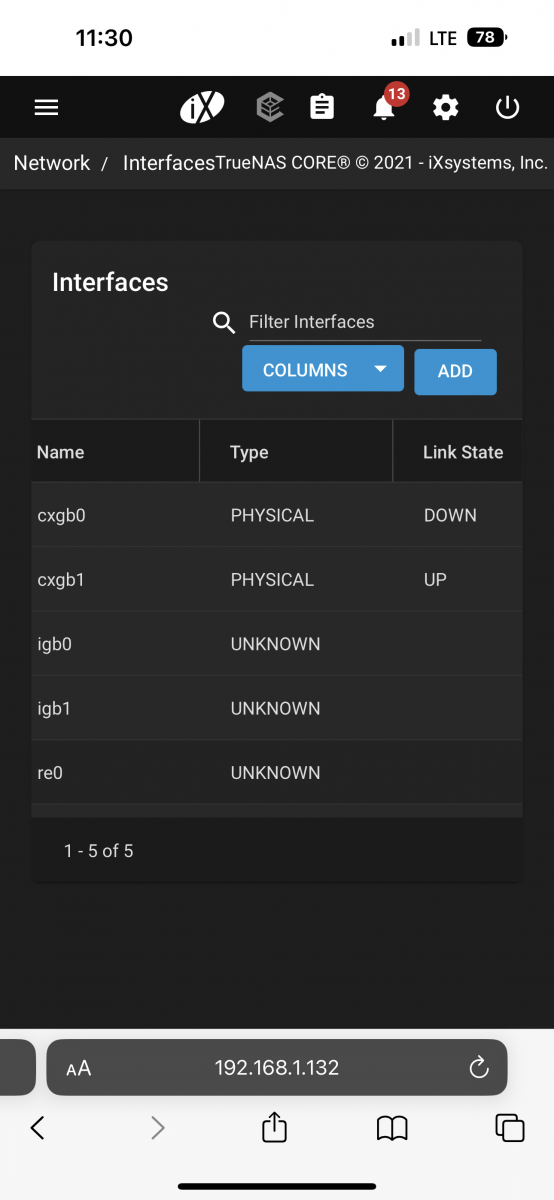Click the power button icon
This screenshot has width=554, height=1200.
[508, 107]
